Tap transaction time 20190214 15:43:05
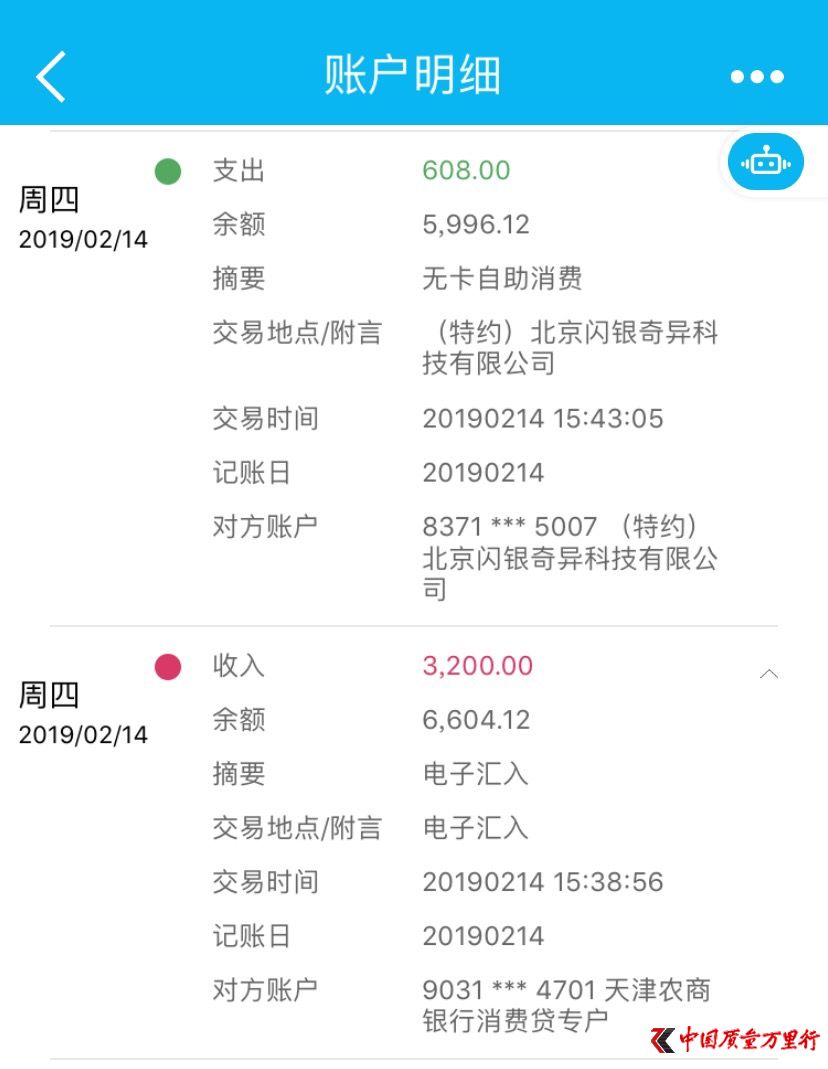 pyautogui.click(x=542, y=418)
